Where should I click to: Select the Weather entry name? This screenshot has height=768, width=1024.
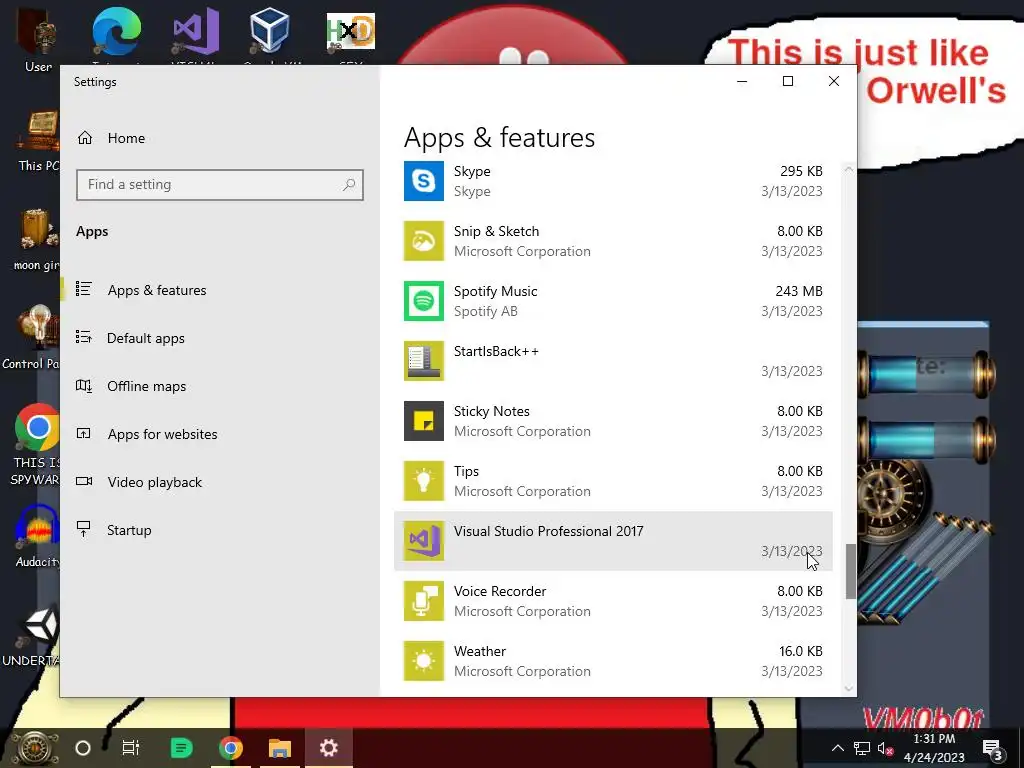[480, 651]
